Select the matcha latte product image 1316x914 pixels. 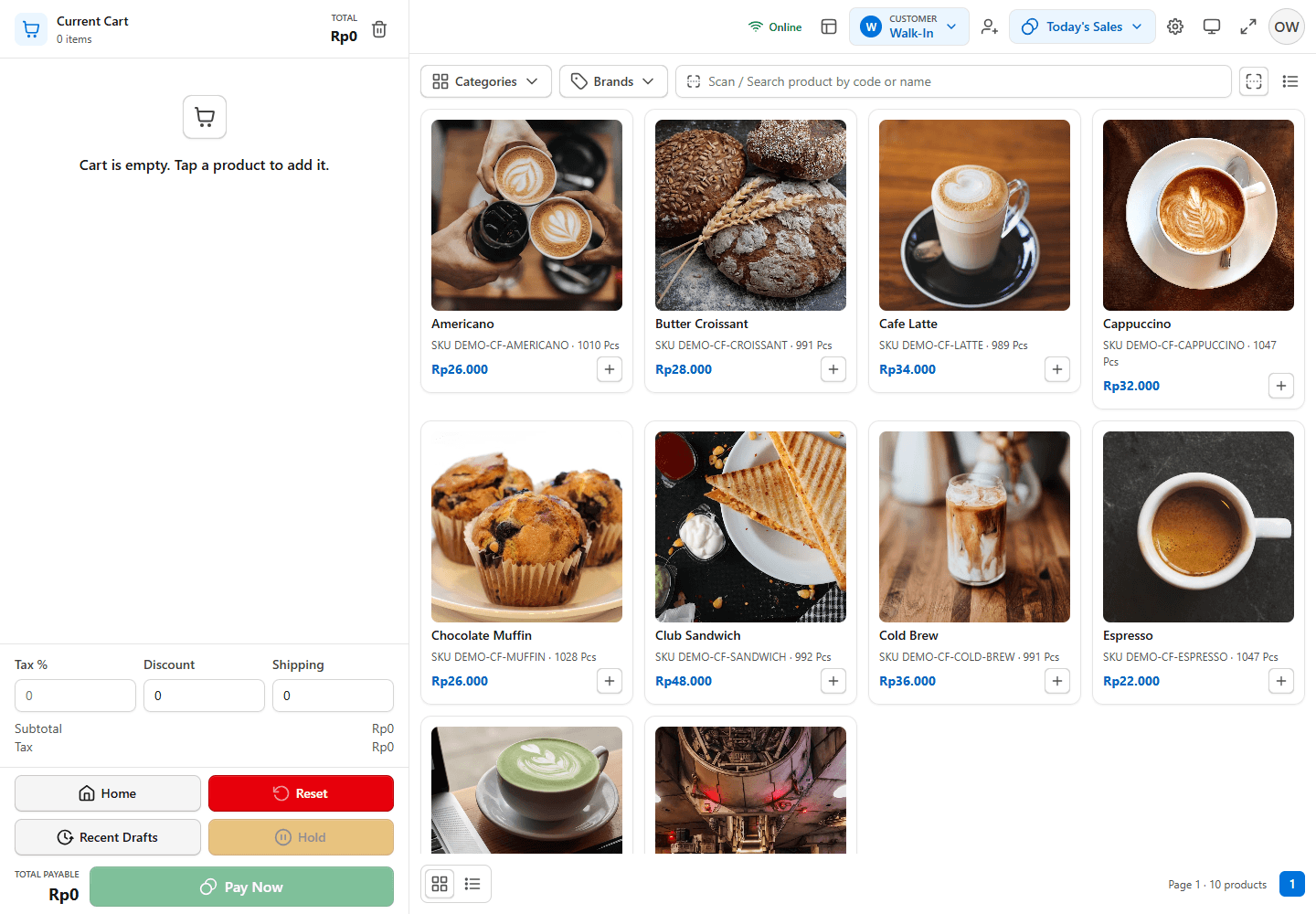pyautogui.click(x=526, y=790)
